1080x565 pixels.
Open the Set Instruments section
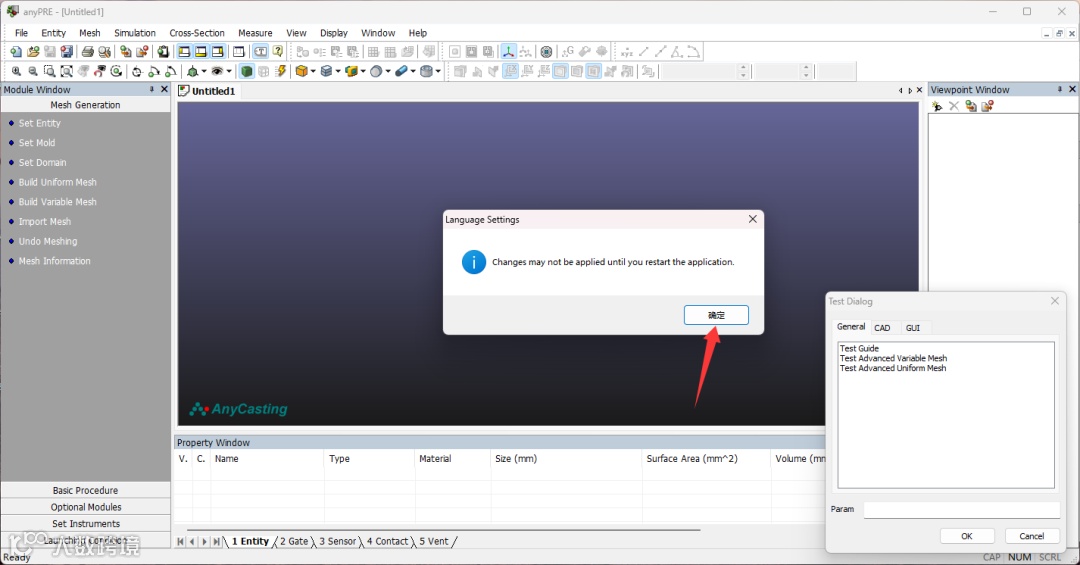[x=85, y=524]
